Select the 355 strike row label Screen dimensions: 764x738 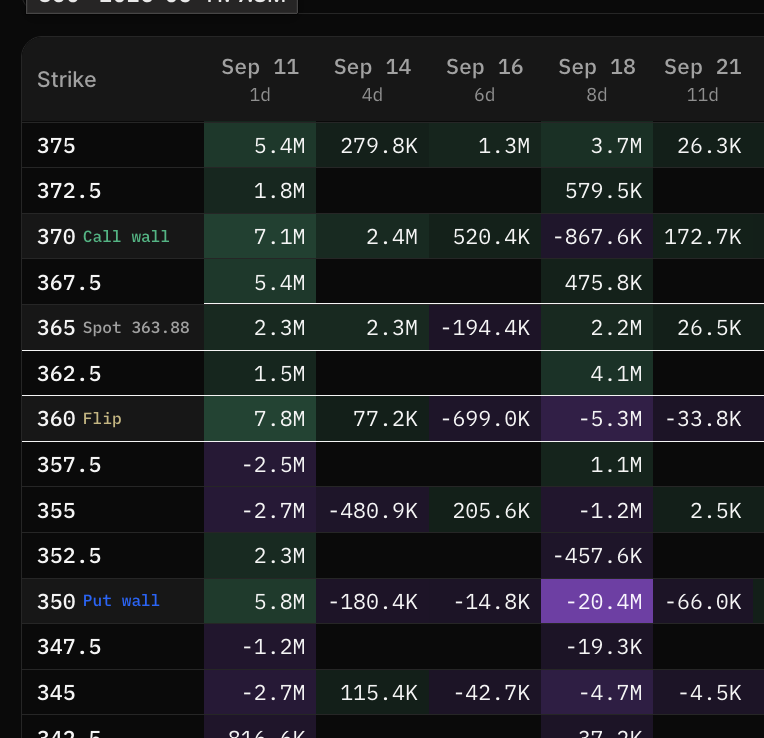pos(57,511)
